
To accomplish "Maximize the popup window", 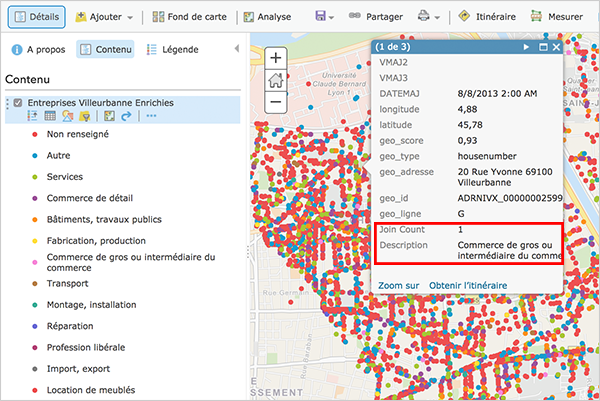I will coord(543,47).
